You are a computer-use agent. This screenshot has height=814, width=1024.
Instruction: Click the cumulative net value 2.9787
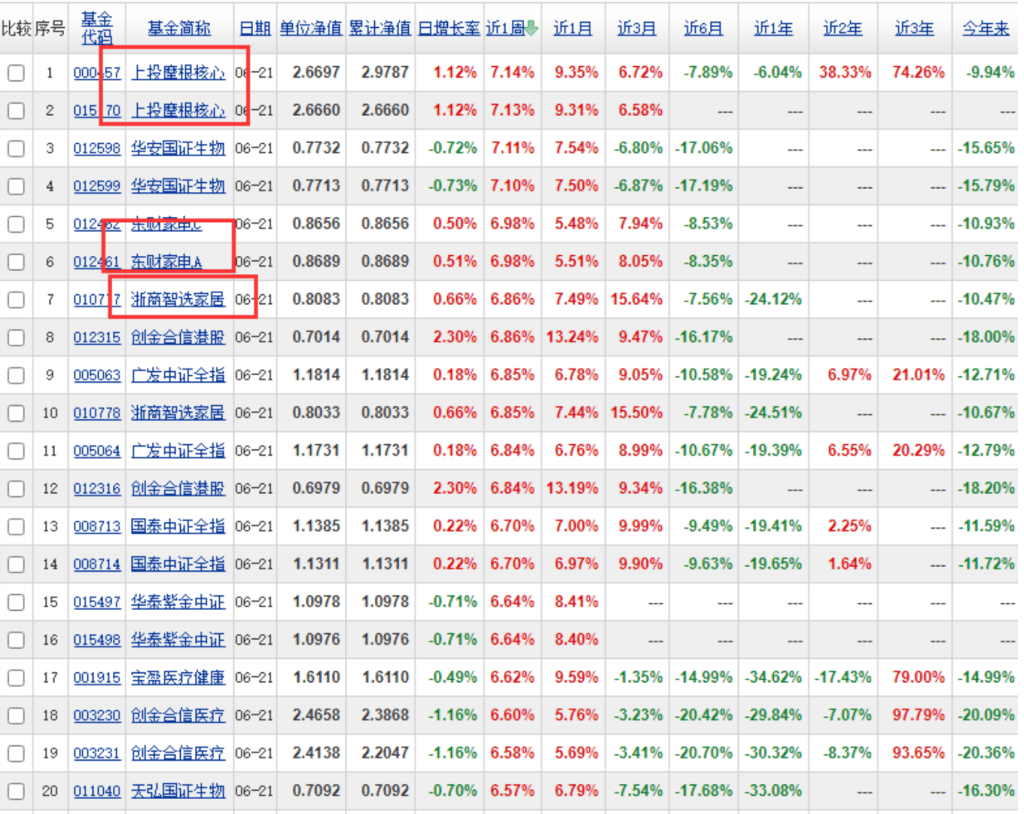(x=385, y=73)
